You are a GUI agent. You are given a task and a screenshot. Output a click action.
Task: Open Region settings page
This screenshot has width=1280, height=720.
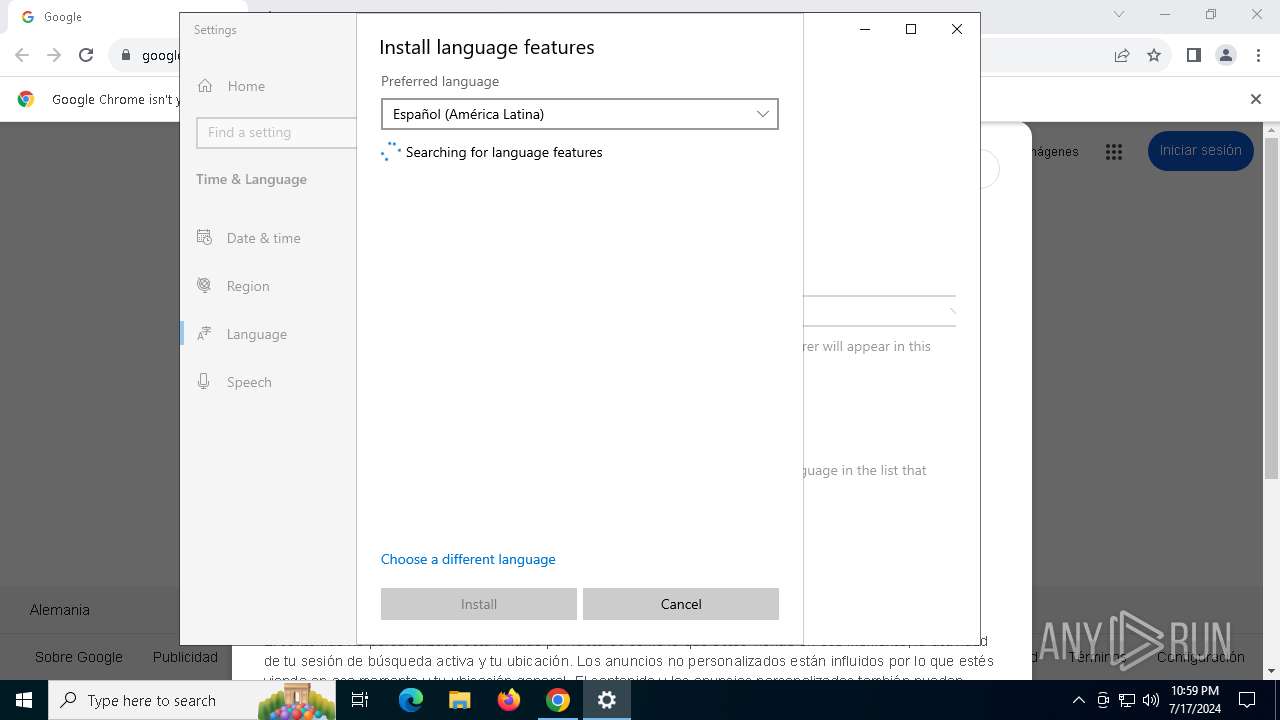268,286
